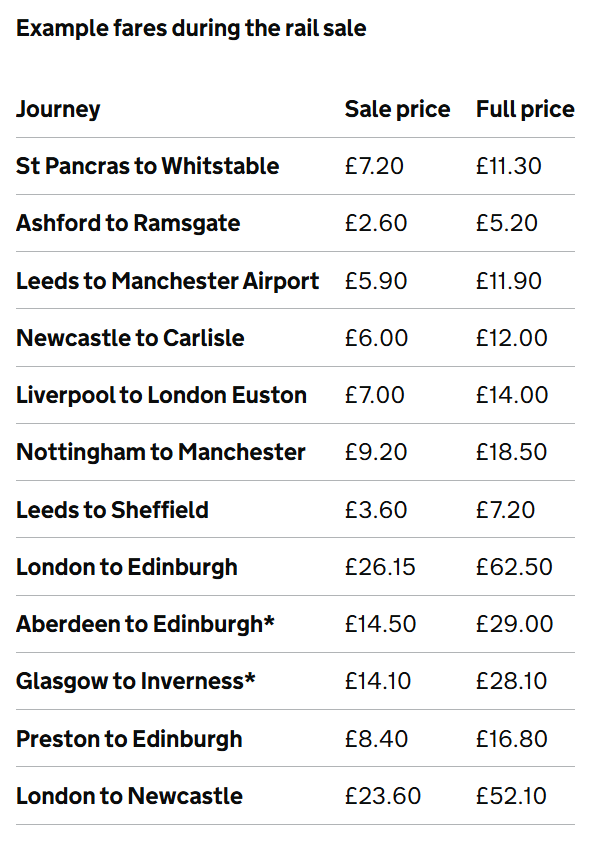This screenshot has height=841, width=591.
Task: Click the £26.15 sale price cell
Action: tap(380, 567)
